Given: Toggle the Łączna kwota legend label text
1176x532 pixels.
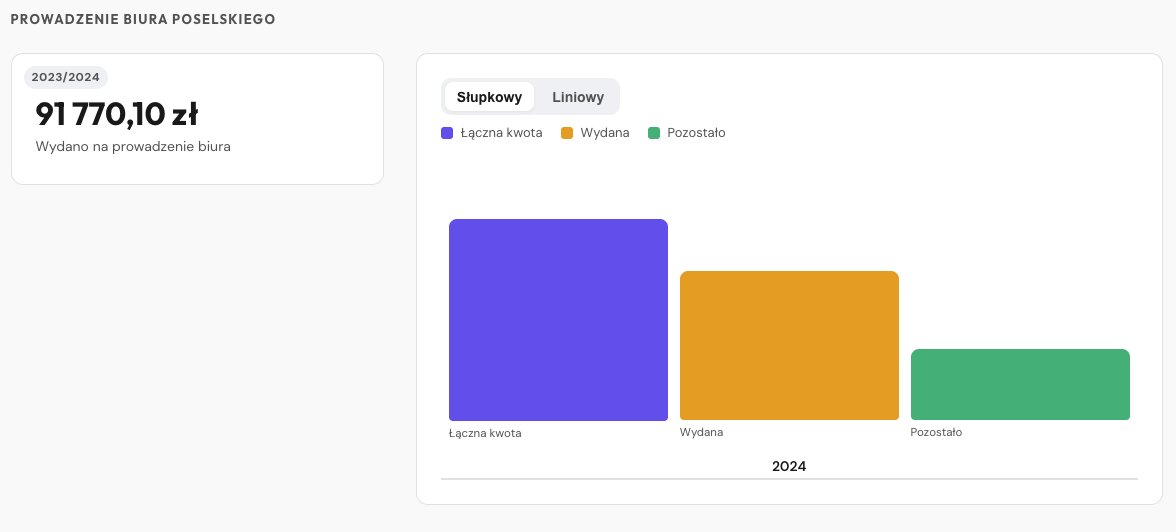Looking at the screenshot, I should 502,133.
